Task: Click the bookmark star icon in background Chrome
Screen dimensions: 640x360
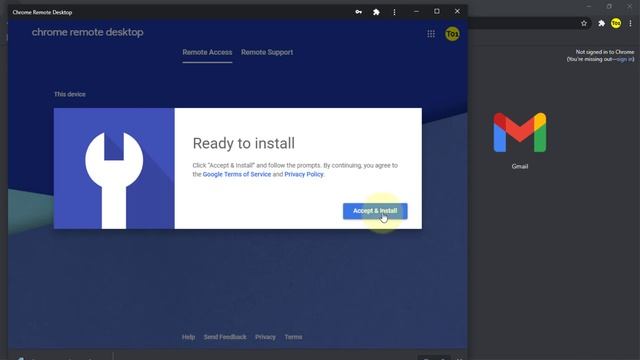Action: point(584,23)
